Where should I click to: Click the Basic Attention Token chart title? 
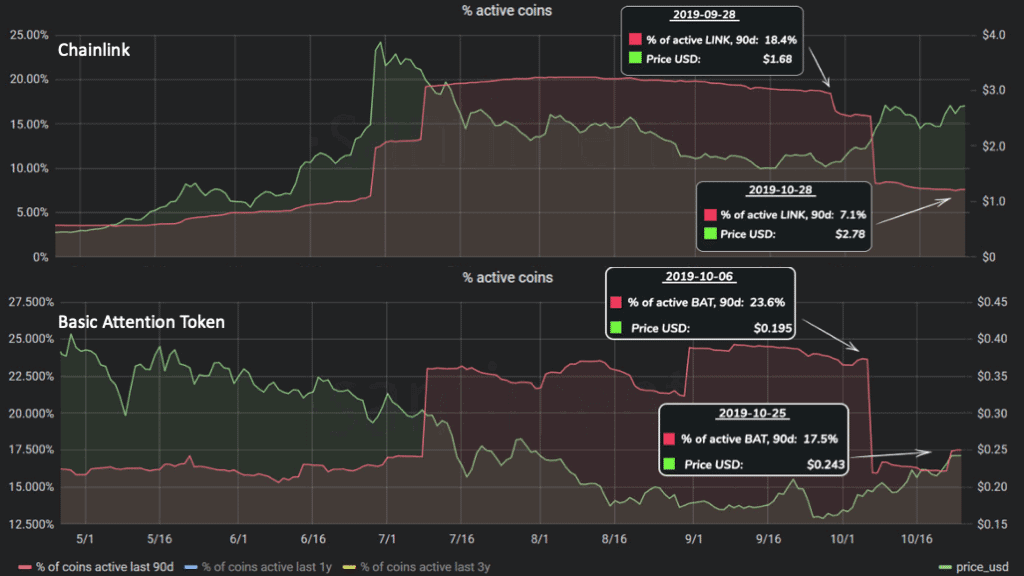[141, 322]
